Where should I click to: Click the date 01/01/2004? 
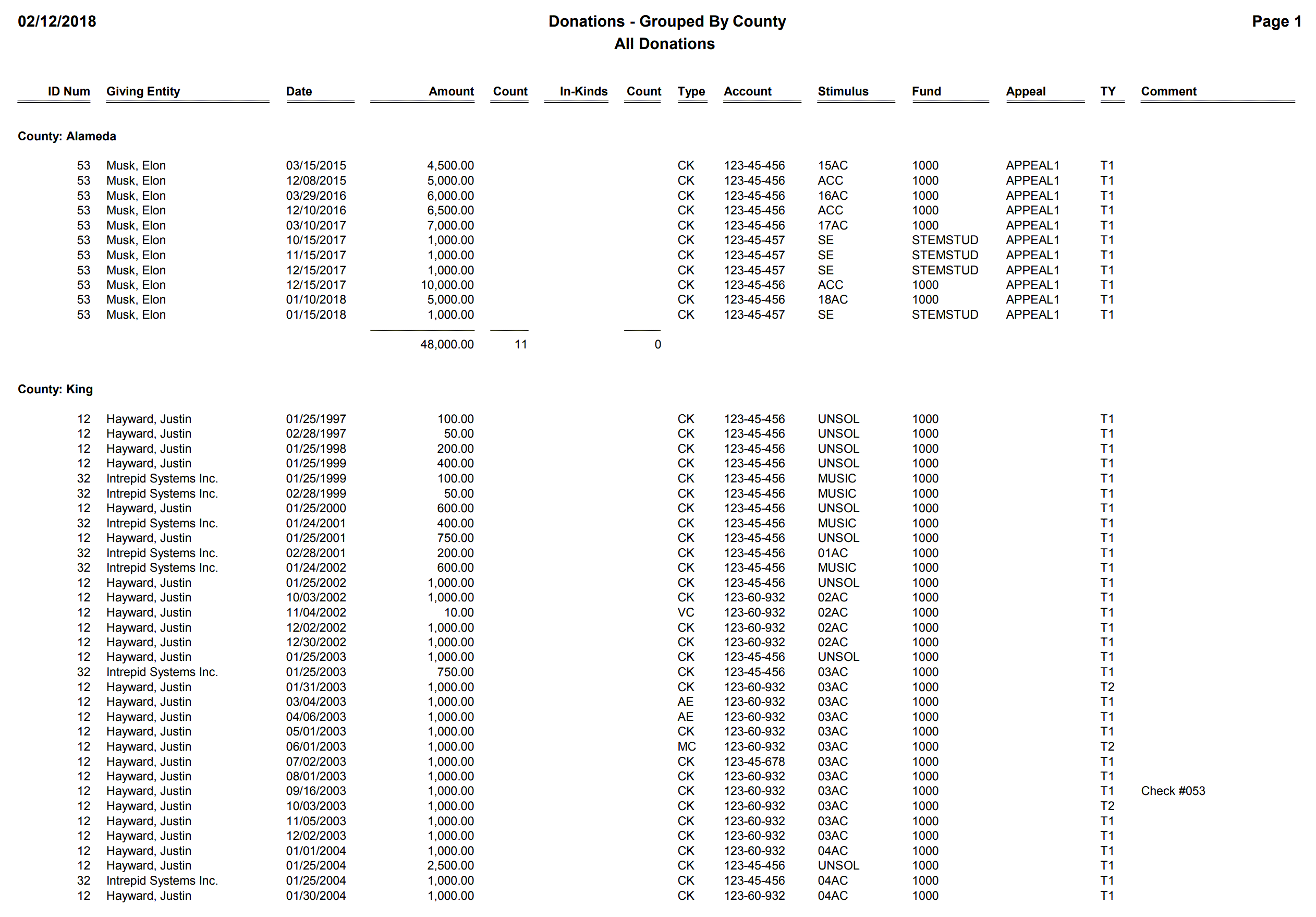click(316, 851)
